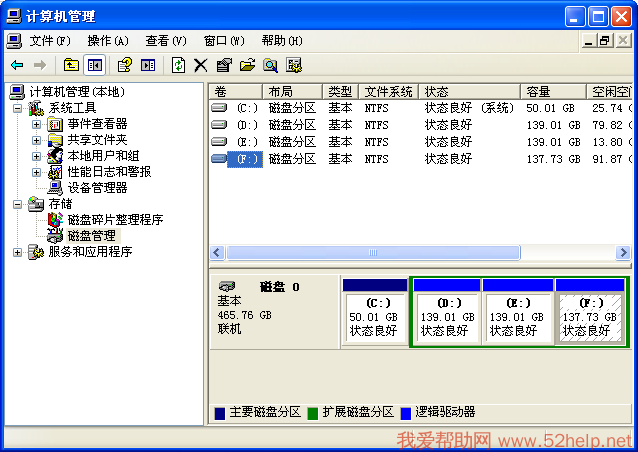Select 磁盘碎片整理程序 in the tree

click(x=115, y=220)
